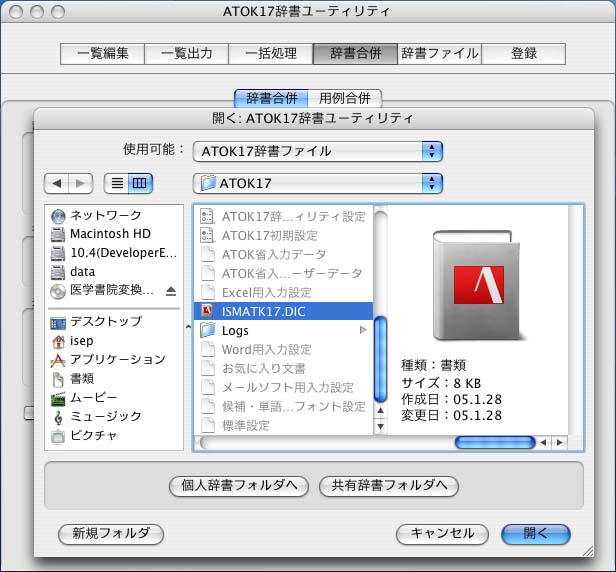Go back with the left arrow button
This screenshot has height=572, width=616.
coord(57,183)
